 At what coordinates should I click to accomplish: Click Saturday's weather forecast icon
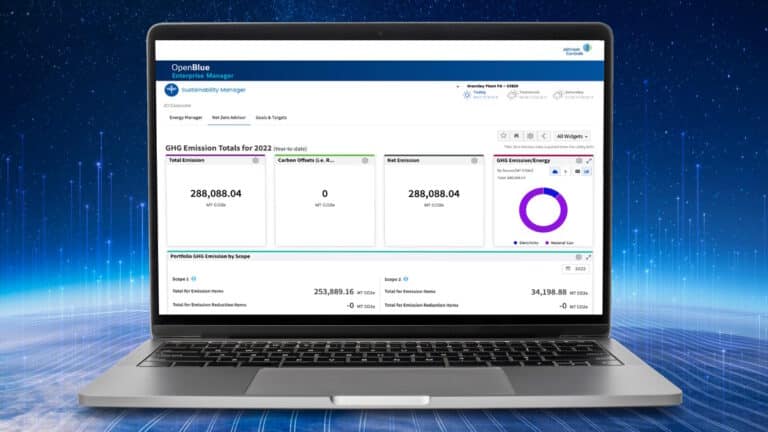[x=558, y=95]
